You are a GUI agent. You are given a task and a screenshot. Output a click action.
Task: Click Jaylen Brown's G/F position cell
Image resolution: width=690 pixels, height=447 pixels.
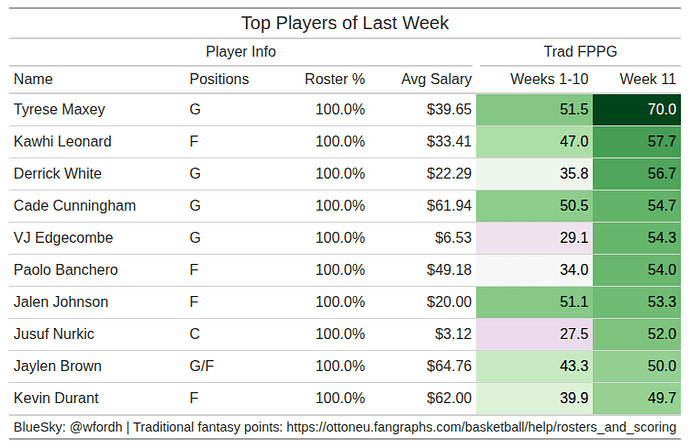coord(201,366)
